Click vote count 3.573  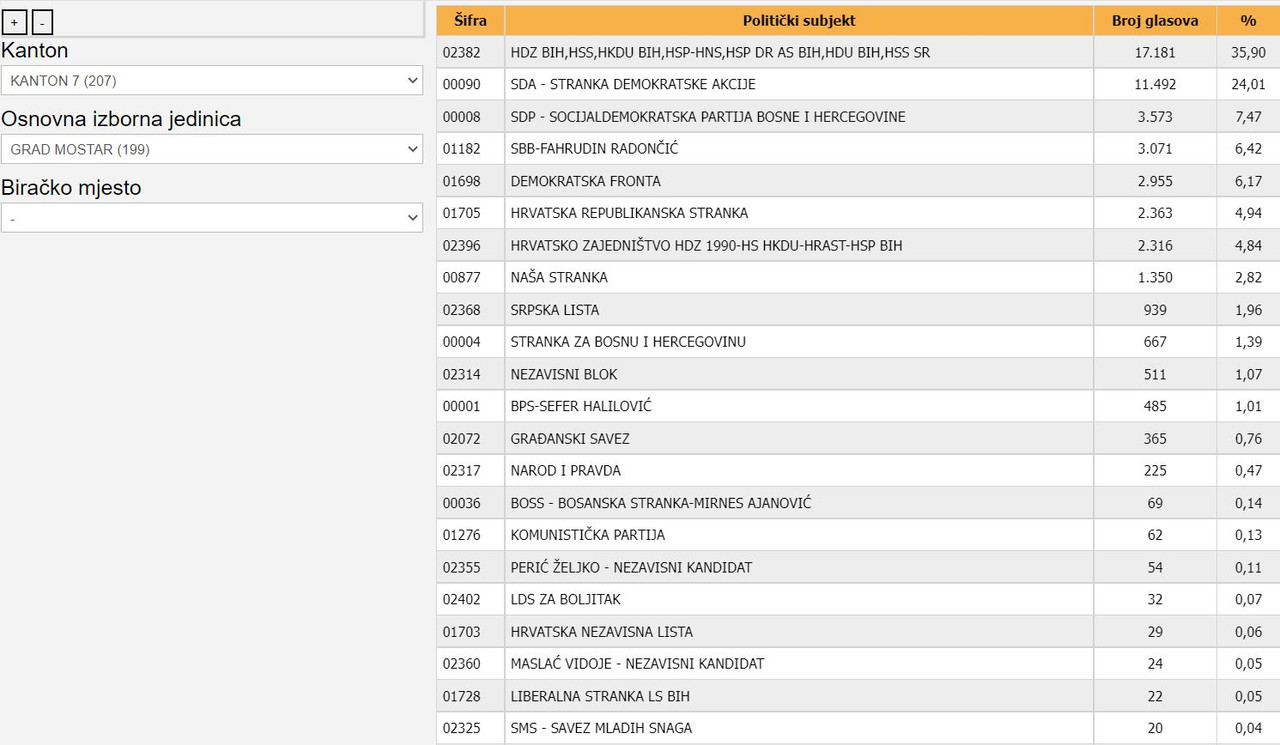click(1155, 117)
